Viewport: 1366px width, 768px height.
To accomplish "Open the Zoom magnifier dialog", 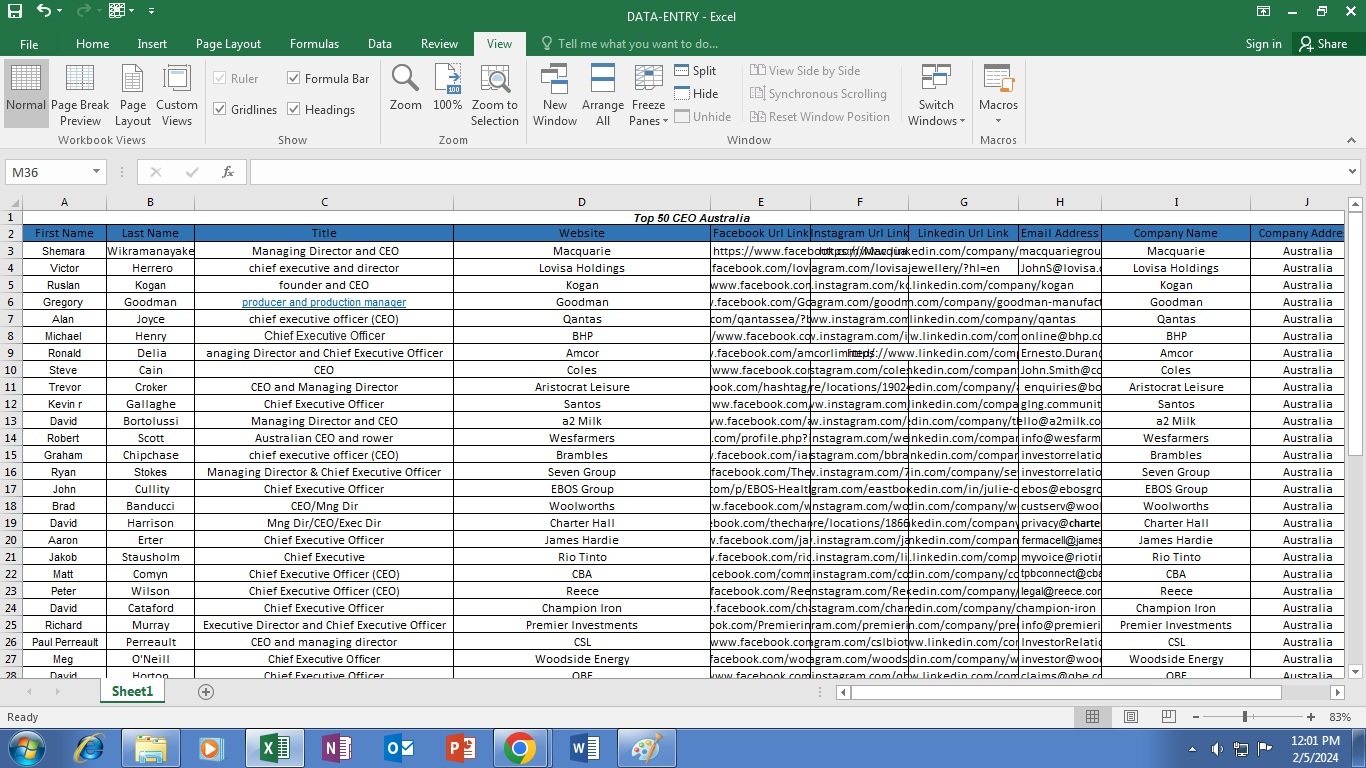I will [x=405, y=88].
